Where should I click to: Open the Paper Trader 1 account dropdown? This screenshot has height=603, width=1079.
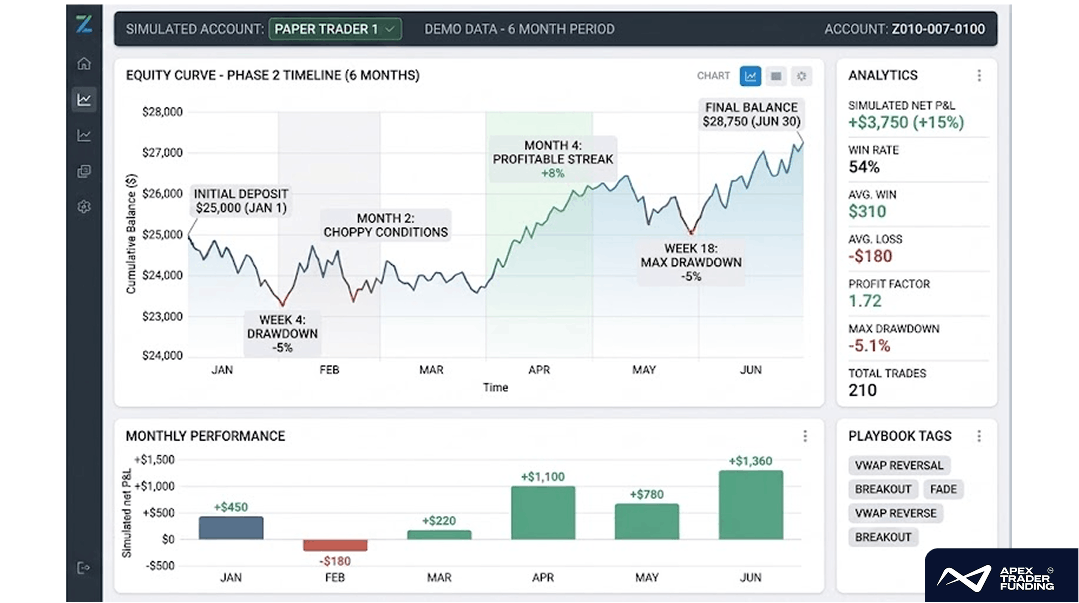pos(335,29)
